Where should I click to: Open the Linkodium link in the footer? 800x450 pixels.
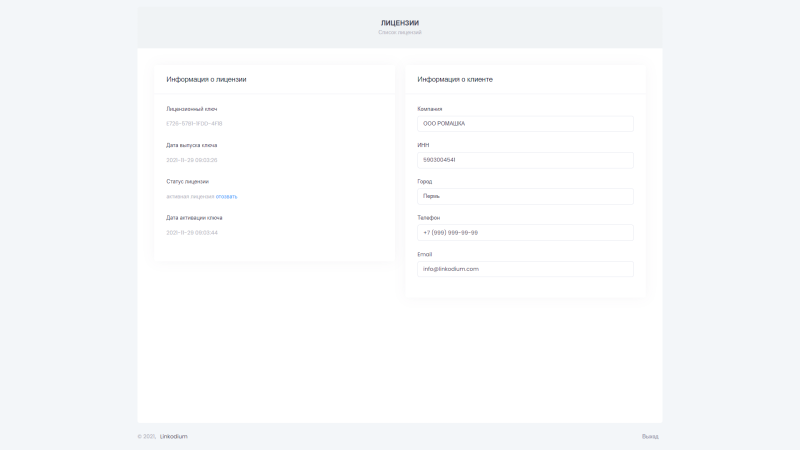click(173, 436)
